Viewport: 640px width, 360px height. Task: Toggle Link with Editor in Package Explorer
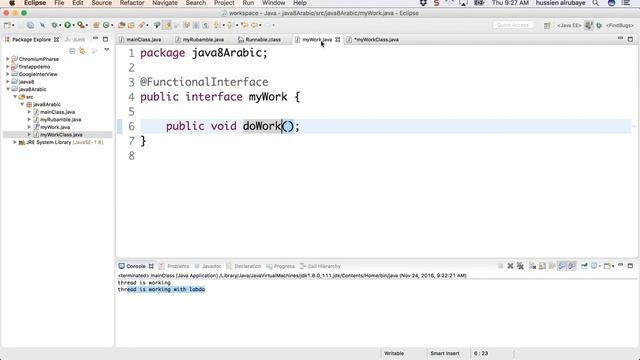(82, 51)
